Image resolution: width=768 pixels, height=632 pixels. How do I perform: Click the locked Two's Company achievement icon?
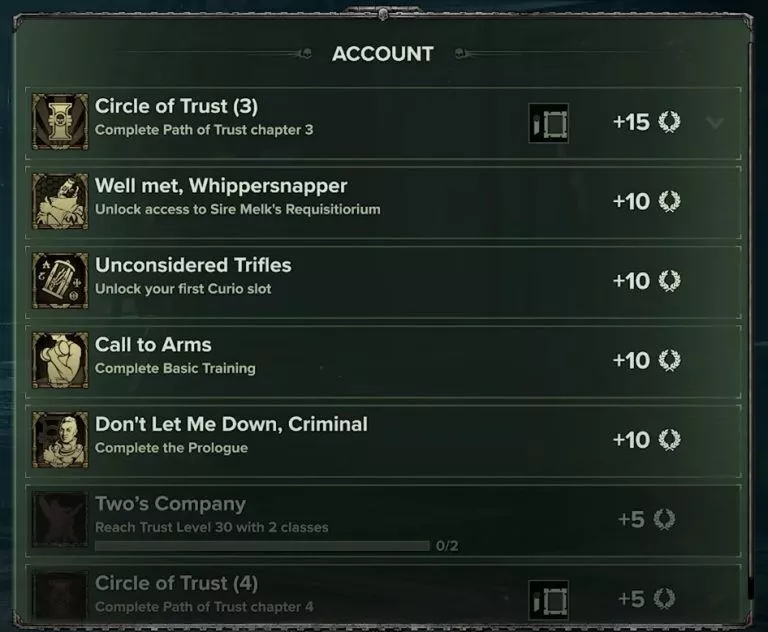click(60, 519)
